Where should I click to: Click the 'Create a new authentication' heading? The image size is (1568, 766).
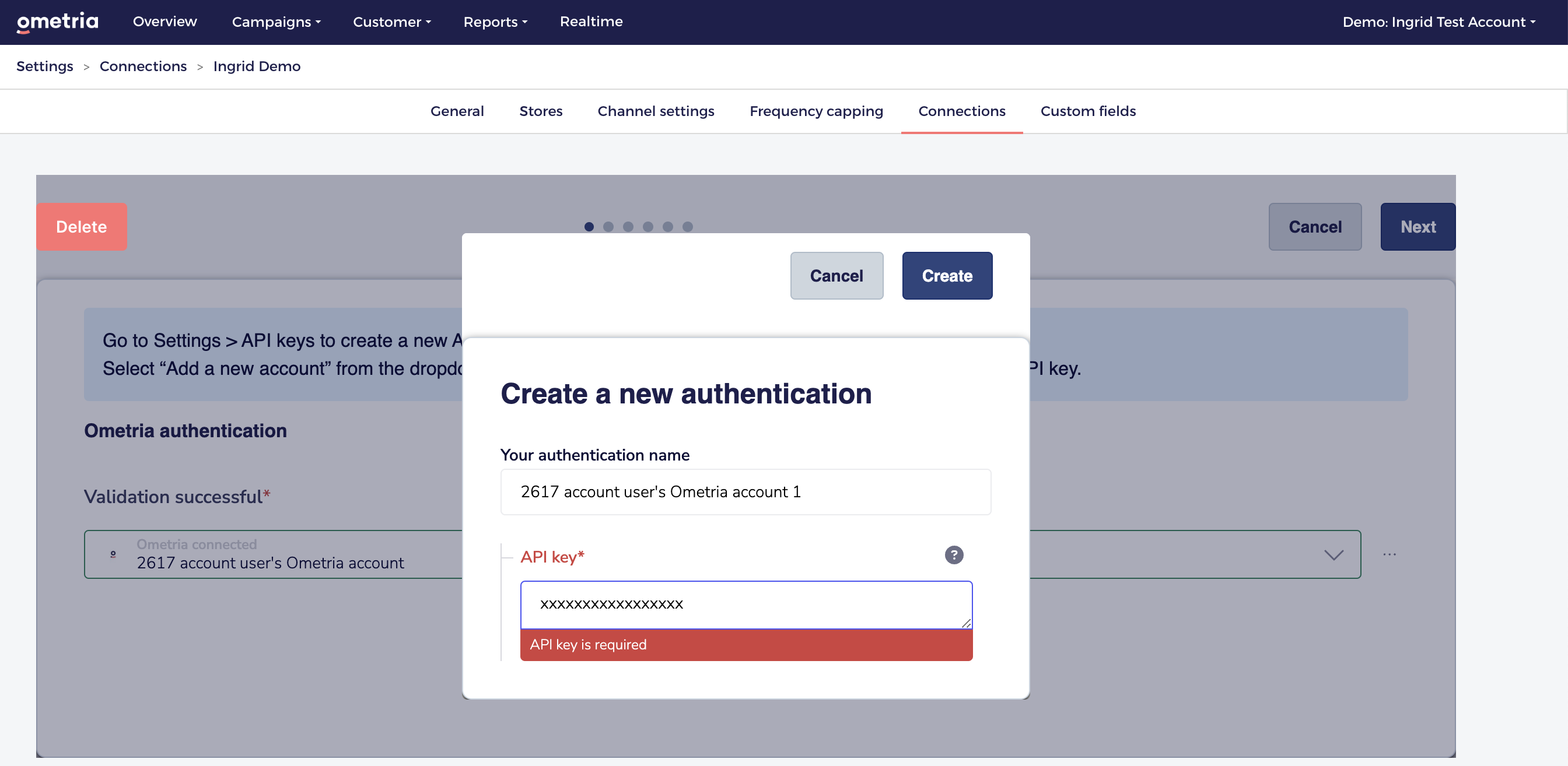click(x=686, y=393)
